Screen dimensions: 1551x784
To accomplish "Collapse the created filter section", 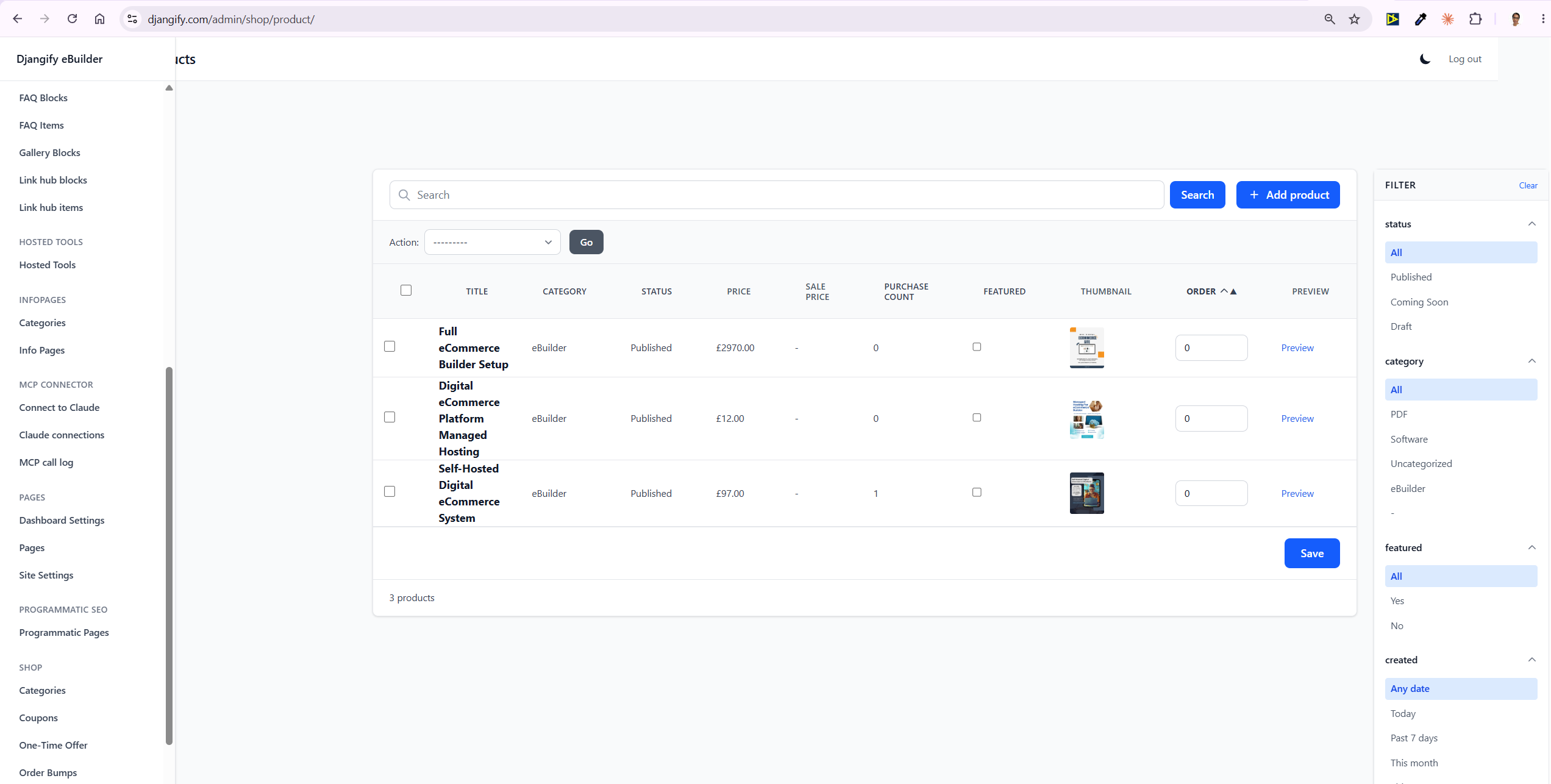I will [x=1531, y=660].
